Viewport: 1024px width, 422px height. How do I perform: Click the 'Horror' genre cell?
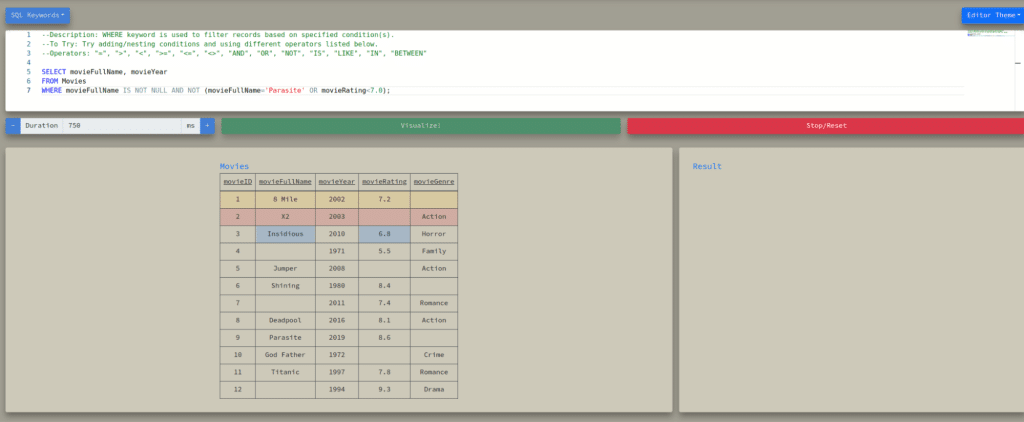[434, 234]
